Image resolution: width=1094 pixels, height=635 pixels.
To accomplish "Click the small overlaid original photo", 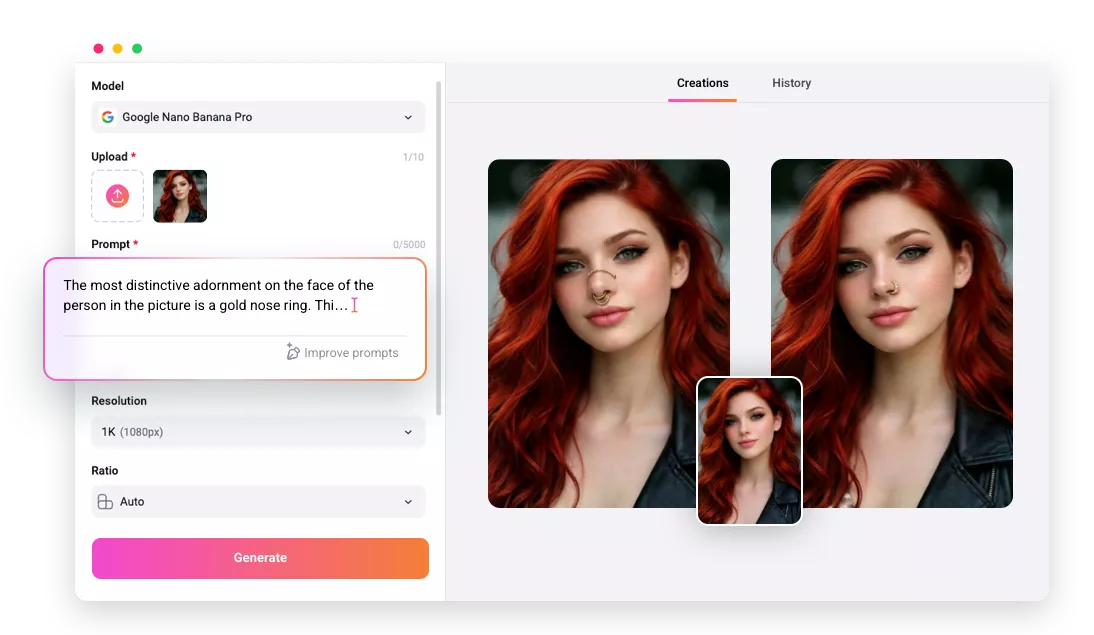I will pyautogui.click(x=749, y=450).
